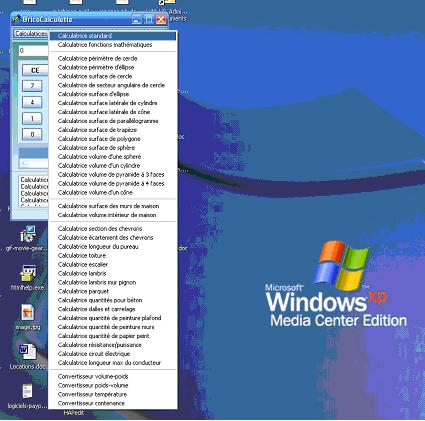The image size is (425, 421).
Task: Launch Convertisseur température
Action: 113,395
